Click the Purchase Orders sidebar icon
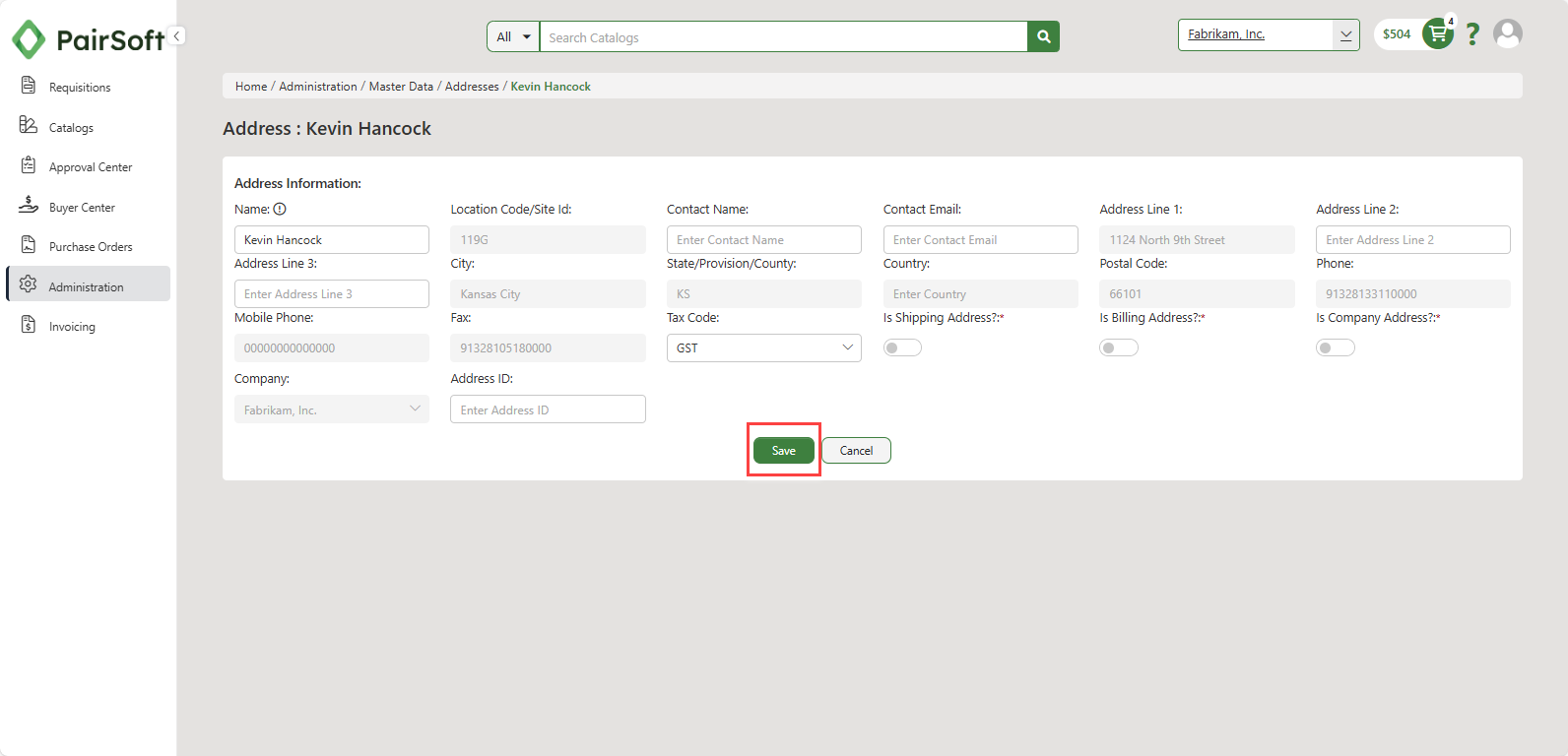 29,245
